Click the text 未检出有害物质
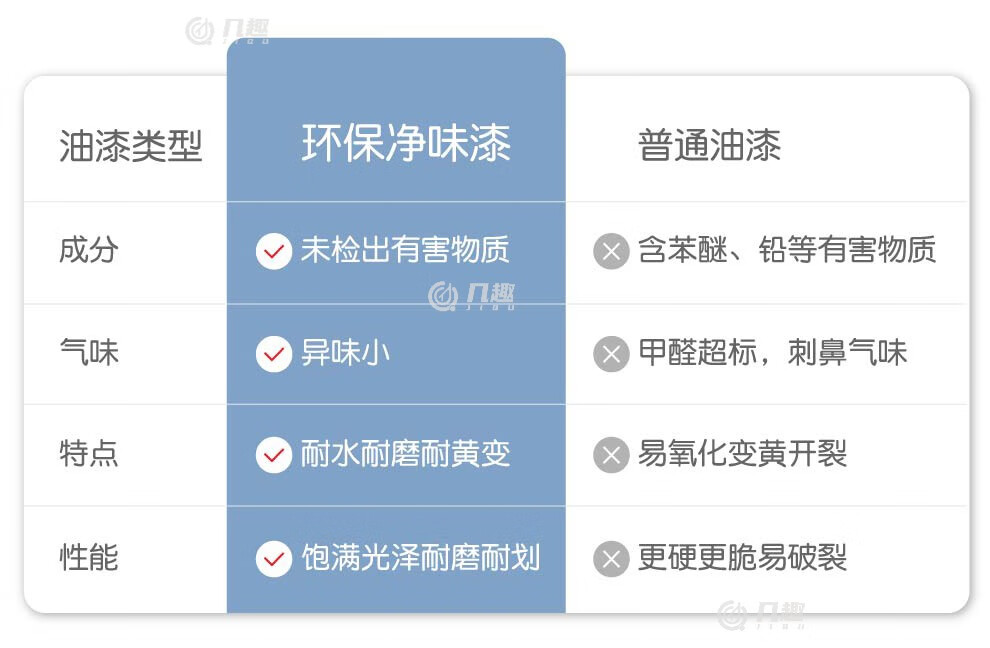 (x=405, y=249)
